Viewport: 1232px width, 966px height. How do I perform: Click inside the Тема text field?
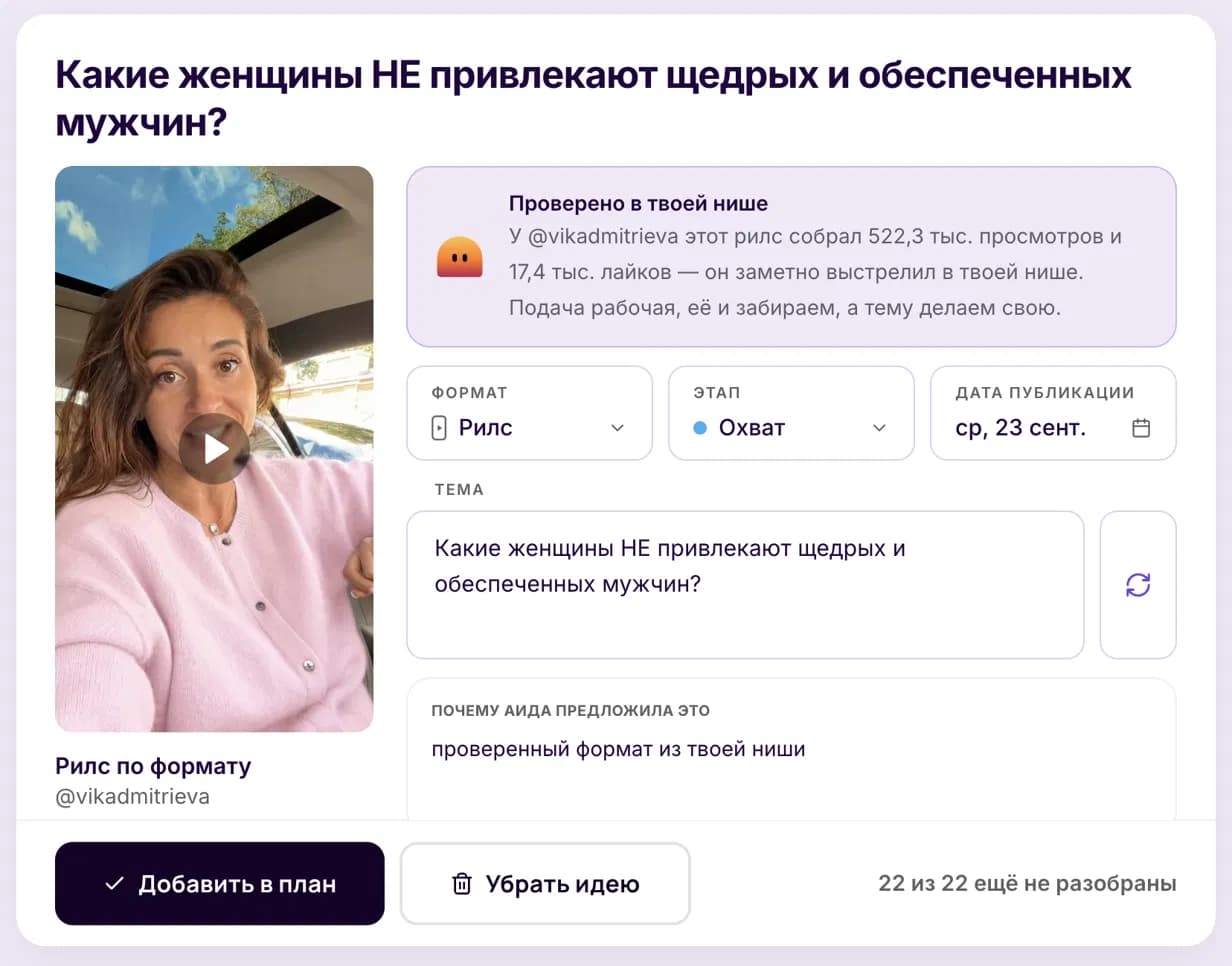point(745,585)
